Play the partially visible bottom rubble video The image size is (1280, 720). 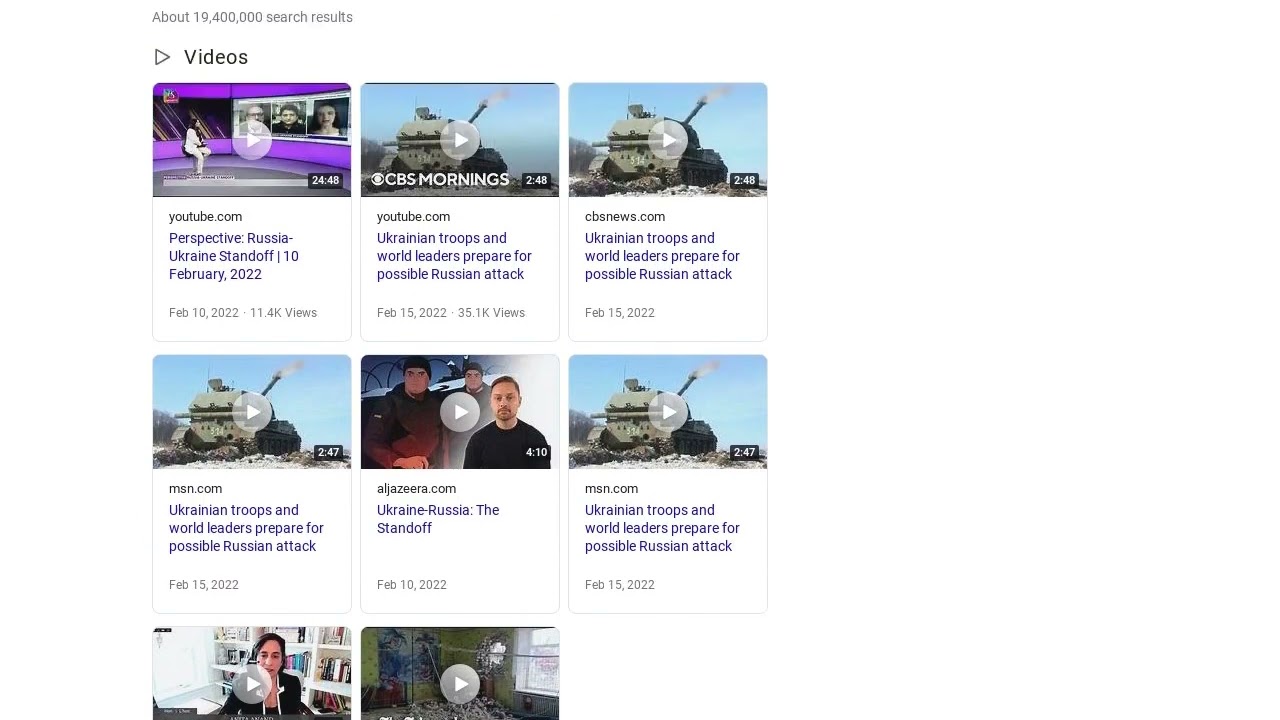[x=460, y=674]
